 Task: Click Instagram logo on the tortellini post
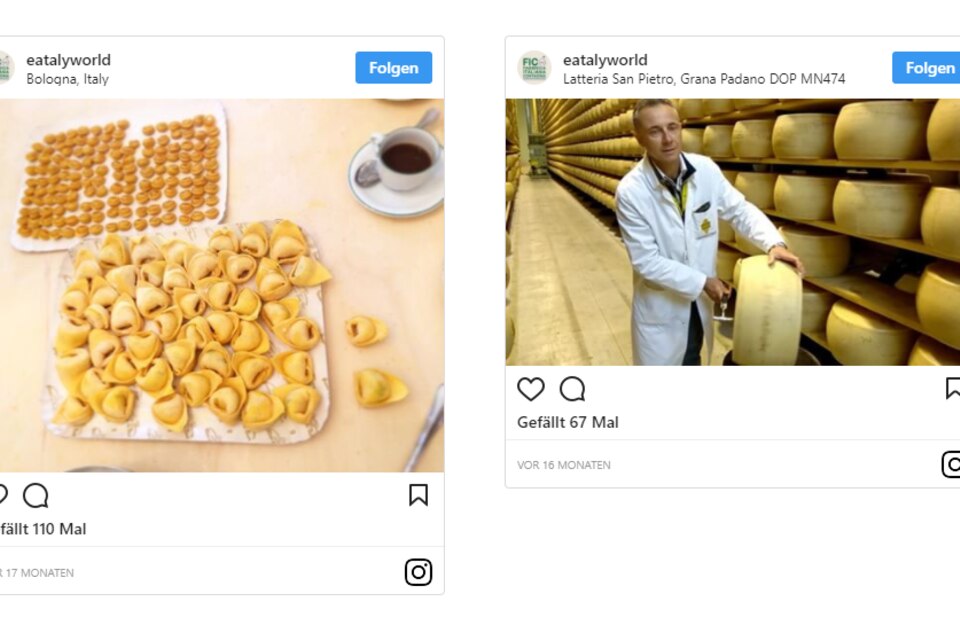pyautogui.click(x=418, y=572)
